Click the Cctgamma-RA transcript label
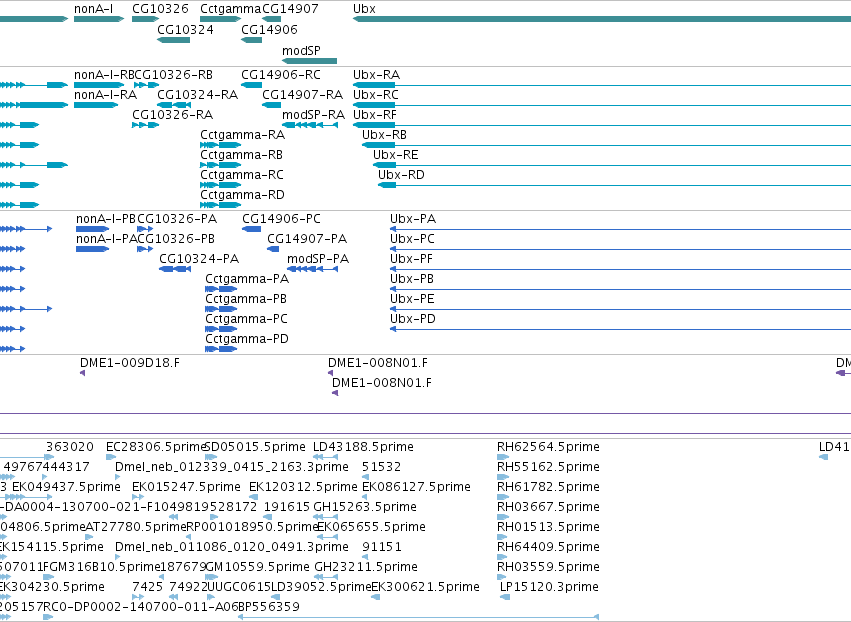Image resolution: width=851 pixels, height=622 pixels. click(243, 135)
